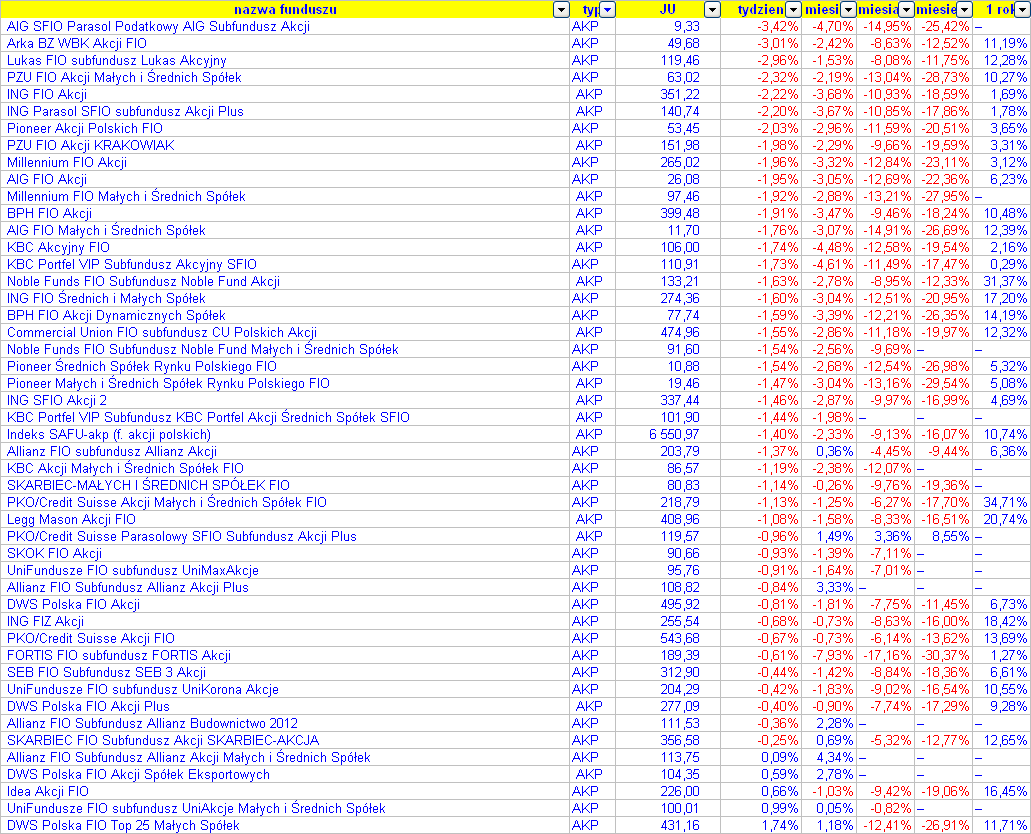Viewport: 1031px width, 834px height.
Task: Click the JU header cell
Action: 668,9
